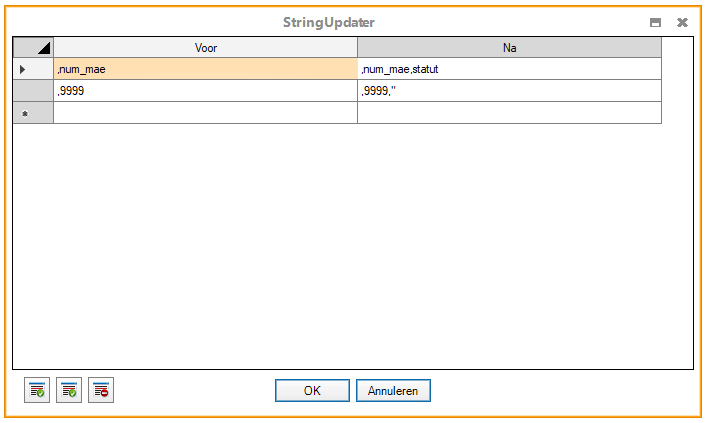Viewport: 708px width, 423px height.
Task: Click the Na column header
Action: tap(509, 47)
